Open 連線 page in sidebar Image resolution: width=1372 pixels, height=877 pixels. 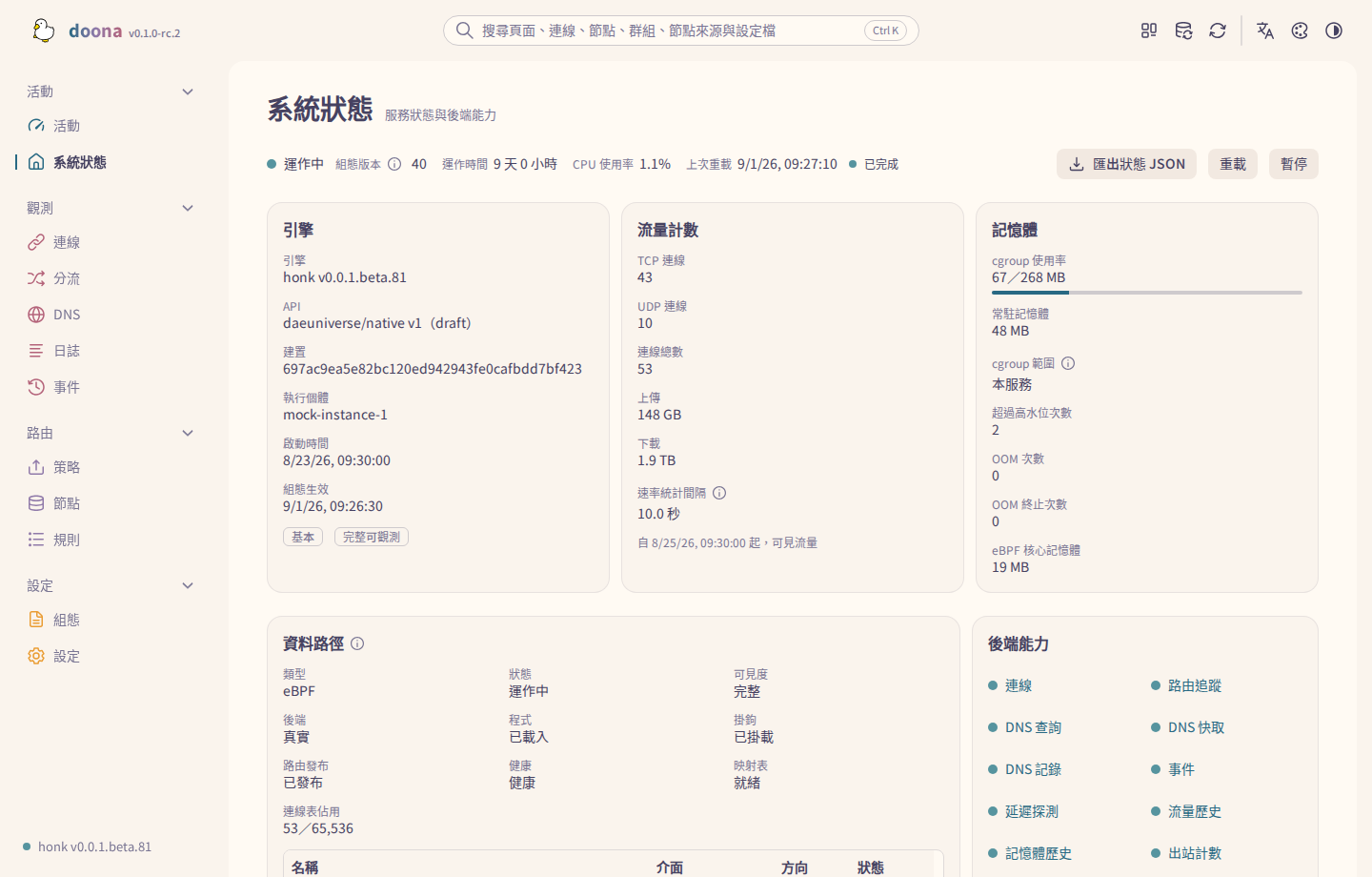coord(111,242)
